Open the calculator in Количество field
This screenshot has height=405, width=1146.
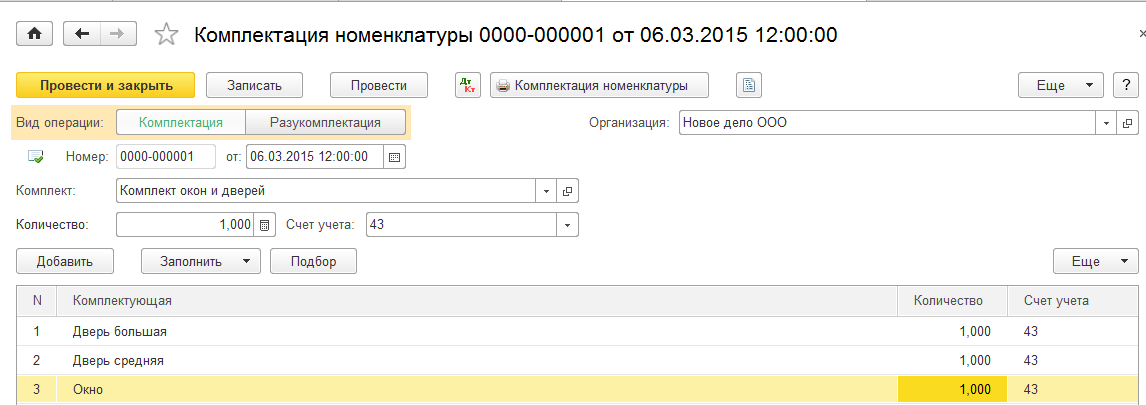point(265,224)
